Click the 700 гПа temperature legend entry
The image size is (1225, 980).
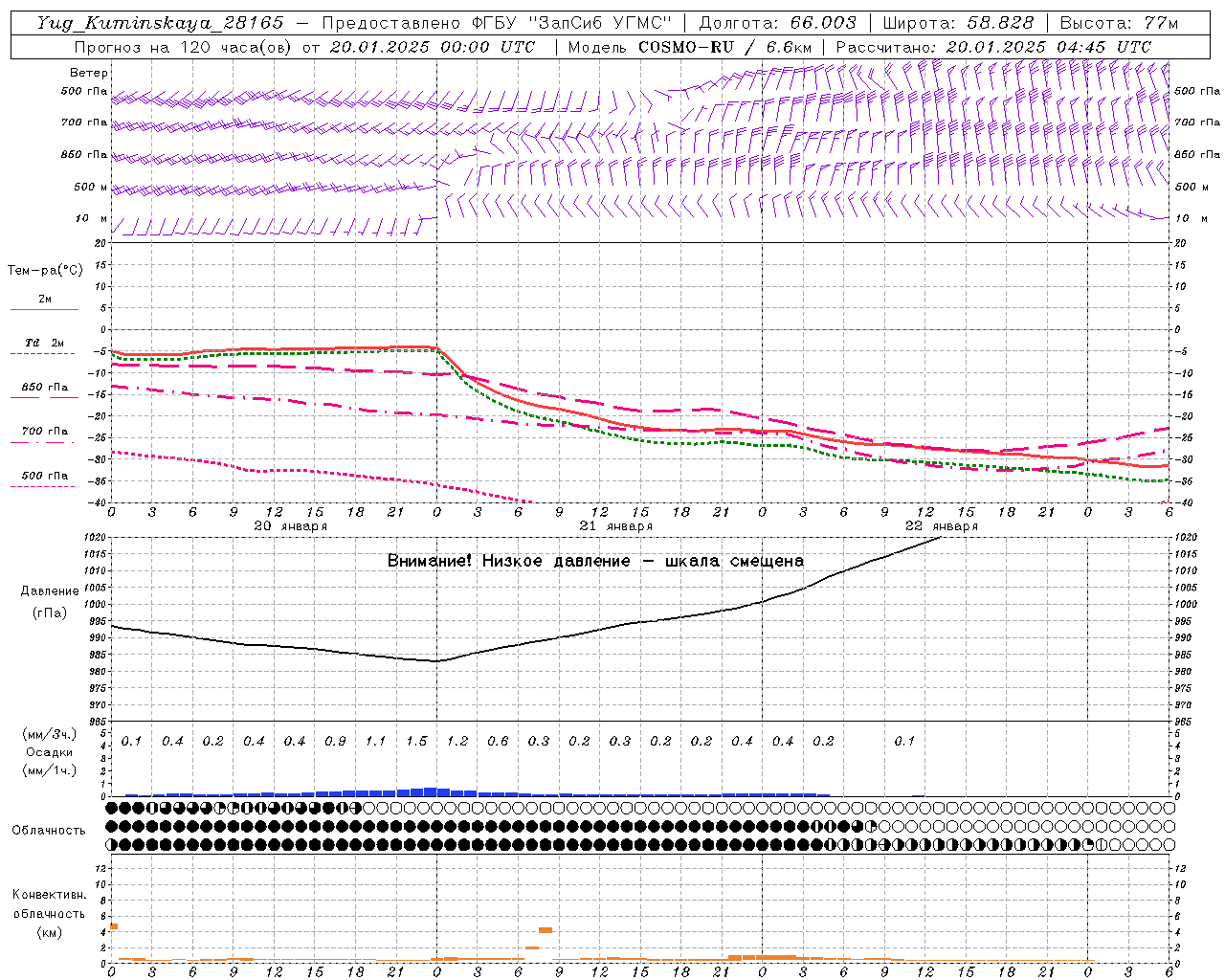point(44,432)
